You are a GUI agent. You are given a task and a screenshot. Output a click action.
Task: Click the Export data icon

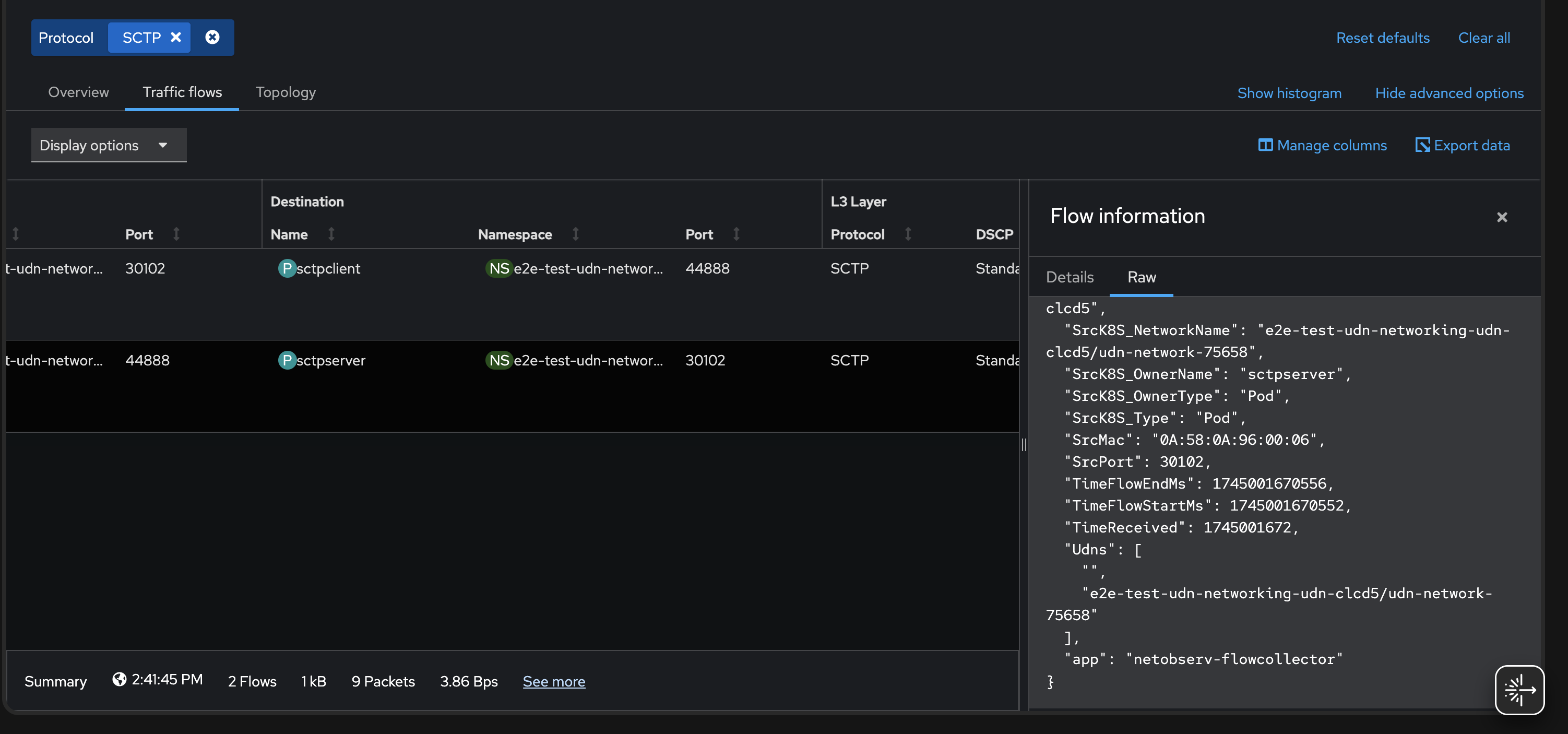1422,146
